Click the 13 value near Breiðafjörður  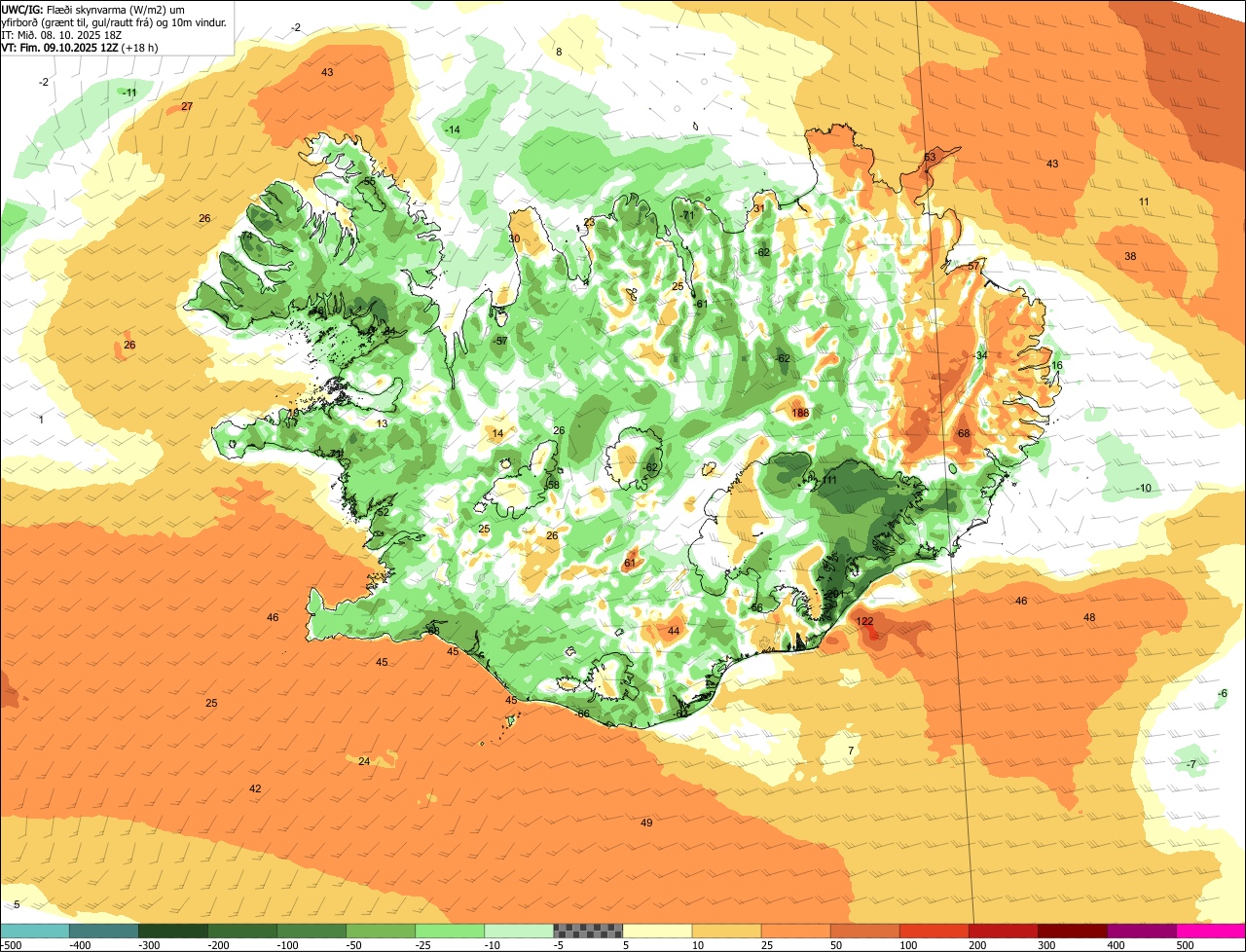pyautogui.click(x=382, y=424)
